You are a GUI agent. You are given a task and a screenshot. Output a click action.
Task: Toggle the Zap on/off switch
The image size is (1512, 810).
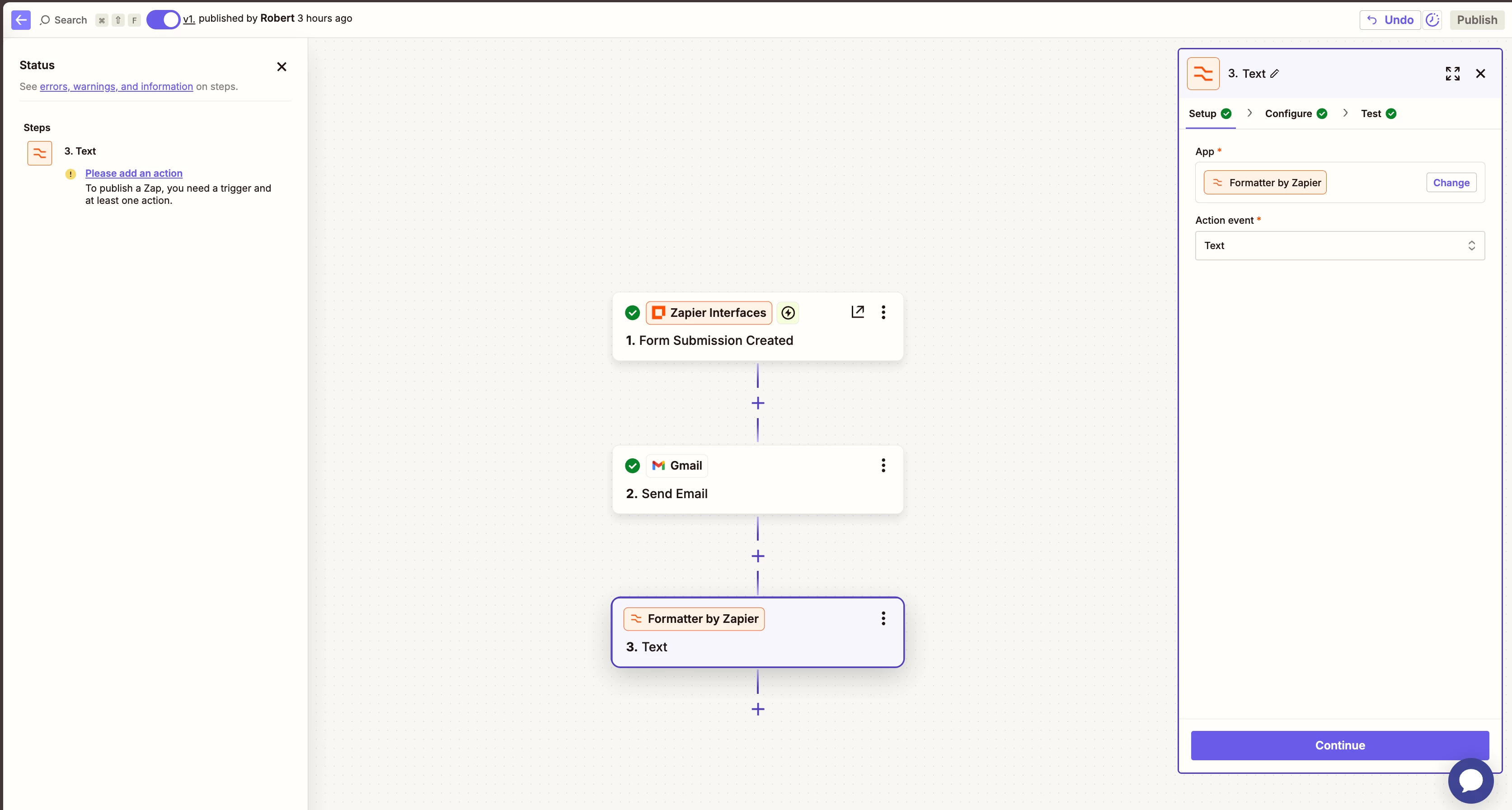[x=163, y=19]
